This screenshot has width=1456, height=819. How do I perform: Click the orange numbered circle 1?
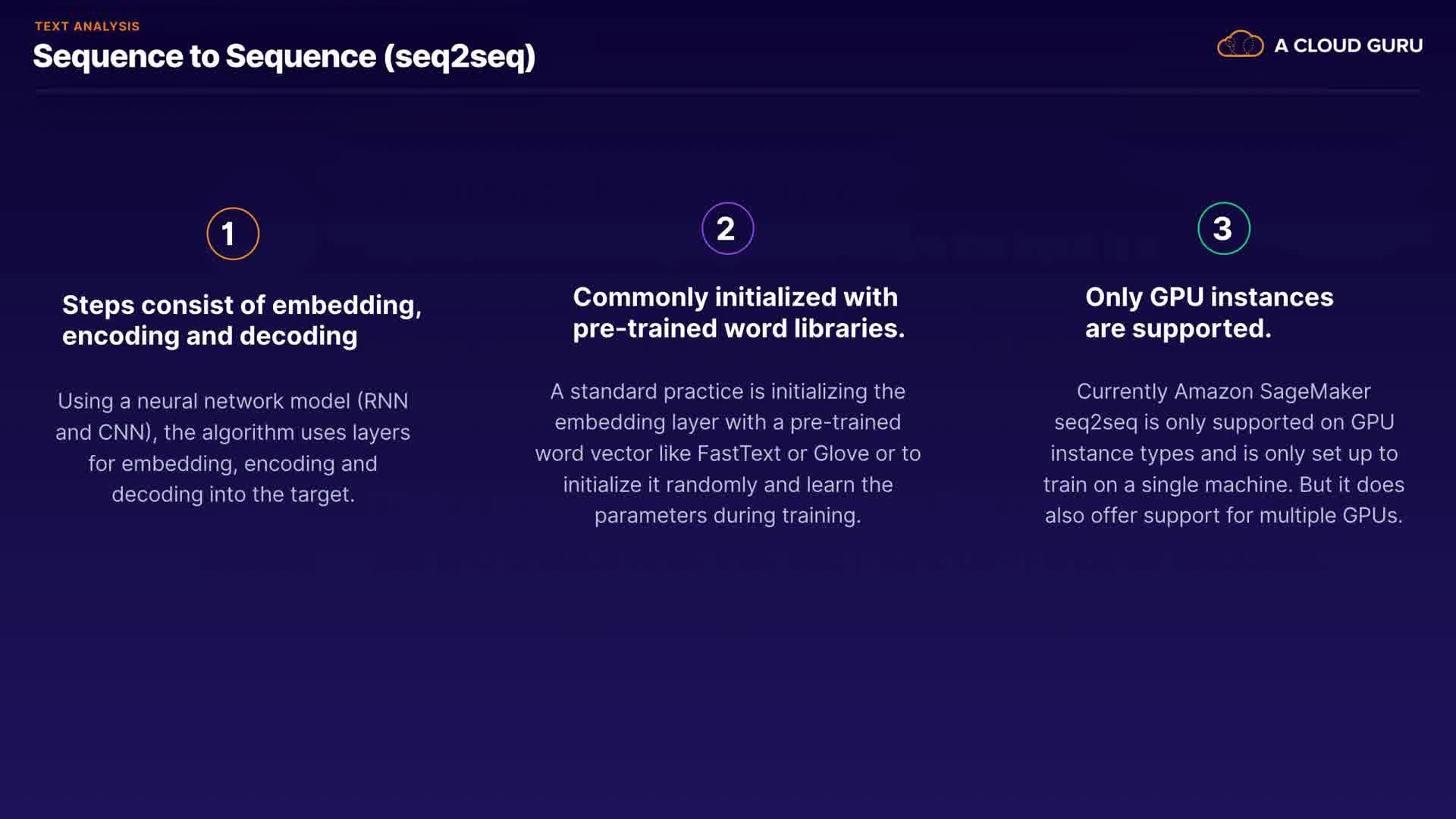(x=233, y=234)
